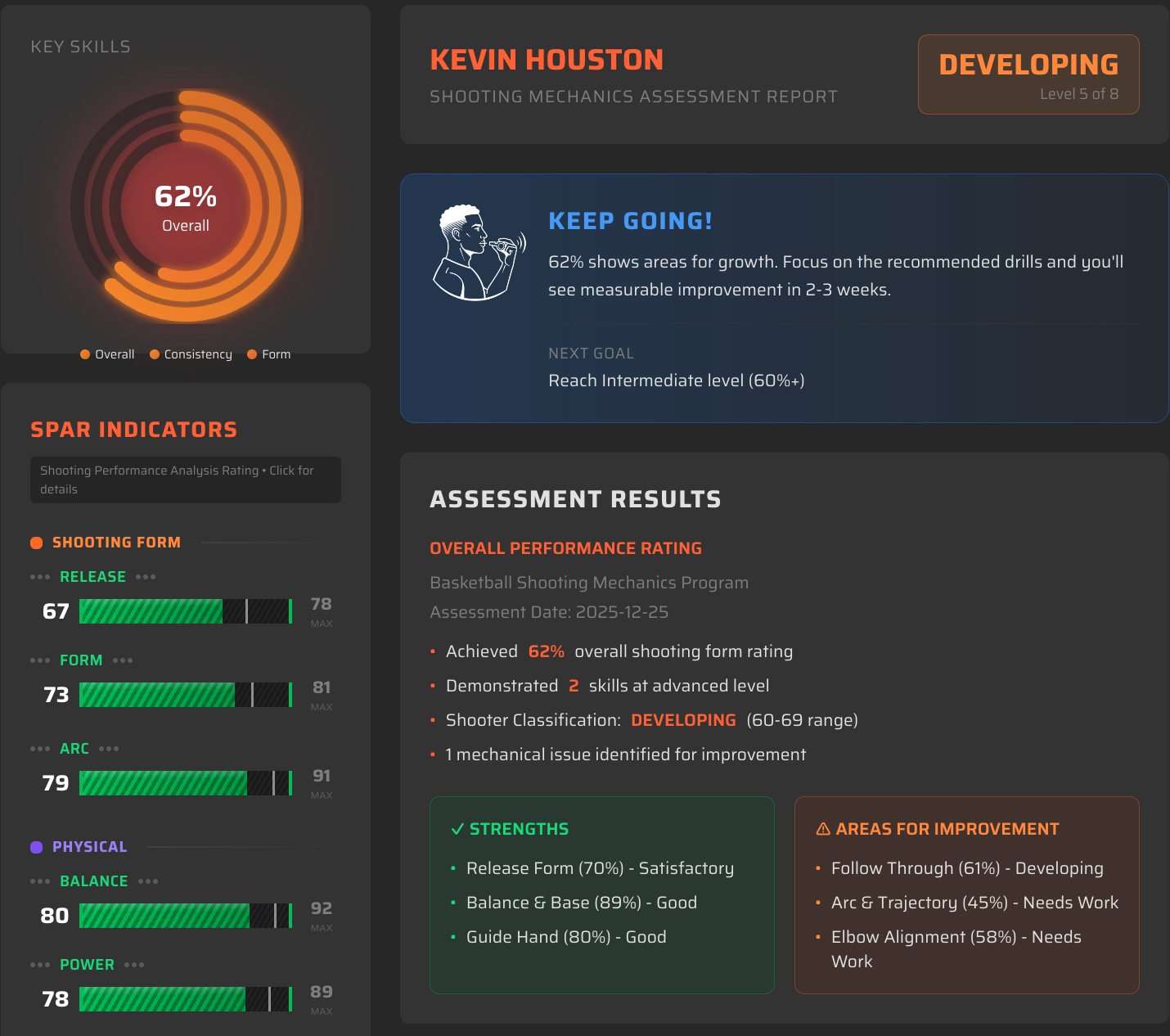Expand the FORM indicator dots

tap(38, 660)
